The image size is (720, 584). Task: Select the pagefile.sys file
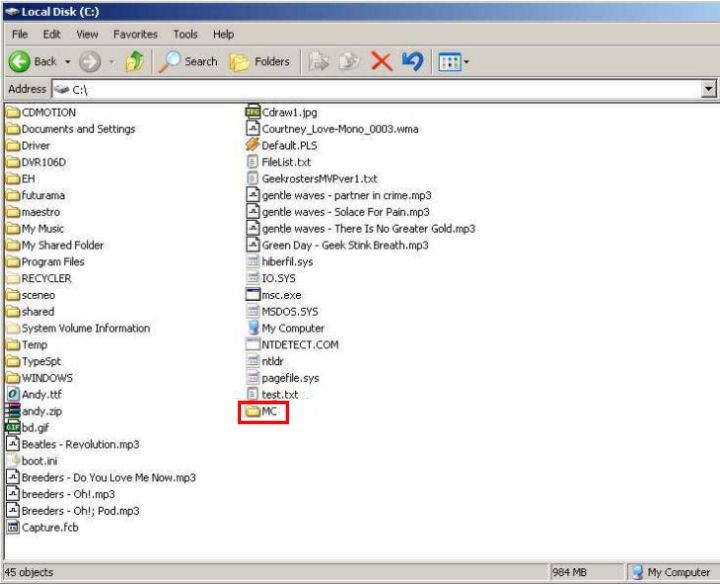(282, 377)
